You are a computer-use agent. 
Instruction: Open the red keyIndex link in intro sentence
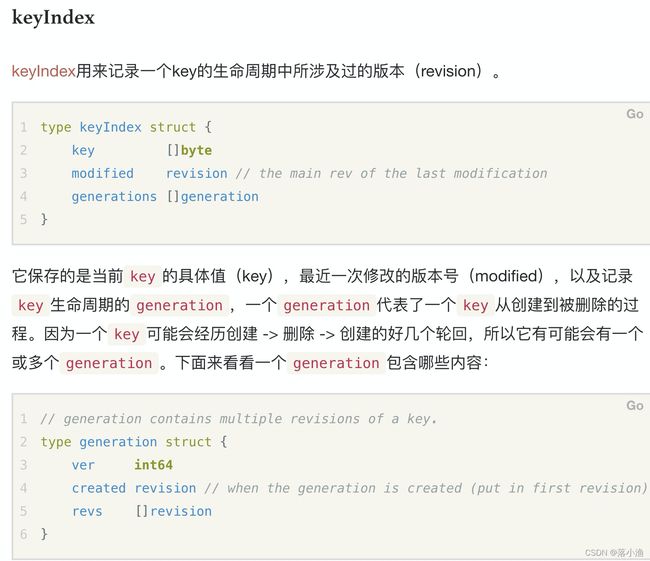click(44, 71)
